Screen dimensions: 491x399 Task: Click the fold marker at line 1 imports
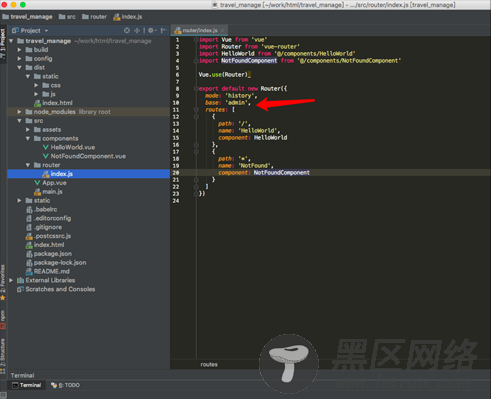(196, 40)
